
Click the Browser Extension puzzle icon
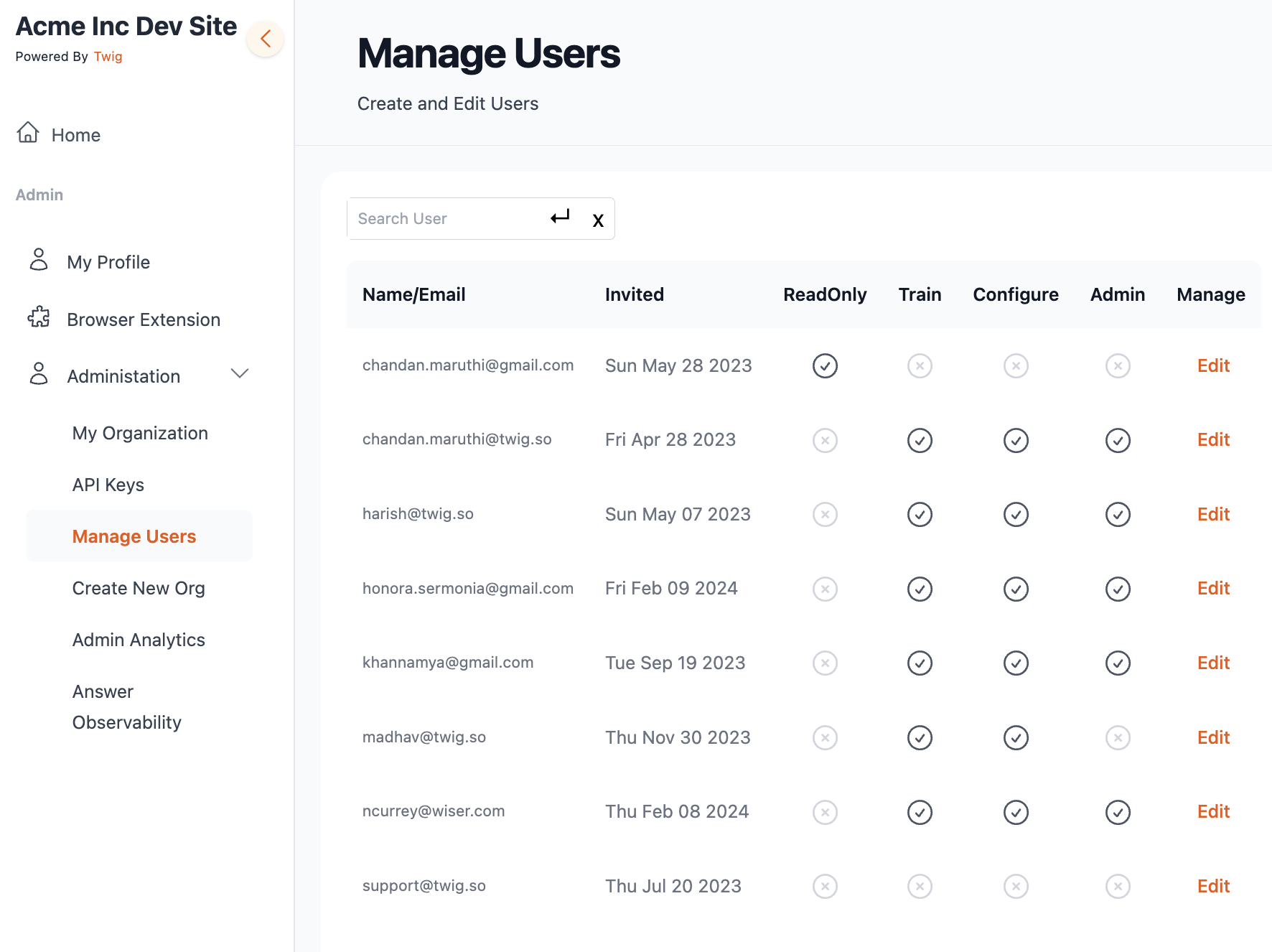click(x=39, y=317)
